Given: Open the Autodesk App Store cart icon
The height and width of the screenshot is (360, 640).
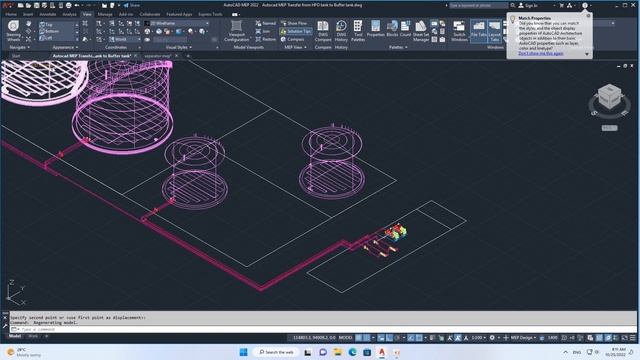Looking at the screenshot, I should click(561, 5).
